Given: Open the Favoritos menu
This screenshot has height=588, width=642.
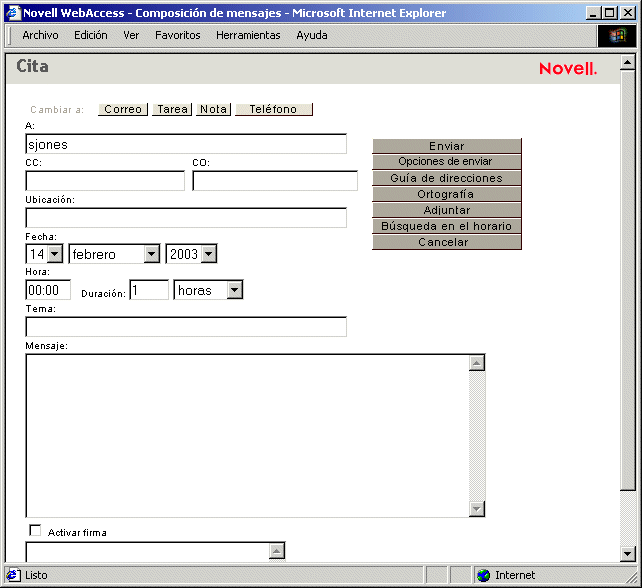Looking at the screenshot, I should [178, 35].
